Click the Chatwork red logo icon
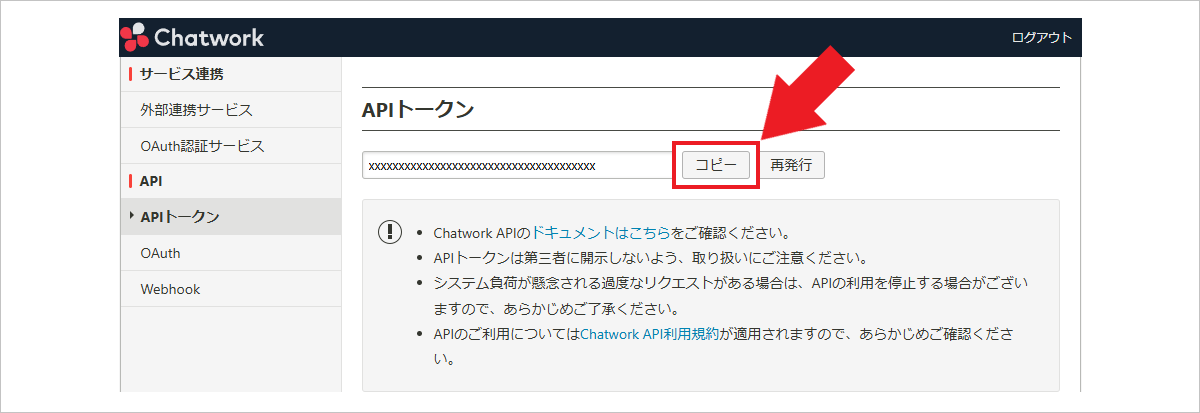This screenshot has height=413, width=1200. pos(135,38)
